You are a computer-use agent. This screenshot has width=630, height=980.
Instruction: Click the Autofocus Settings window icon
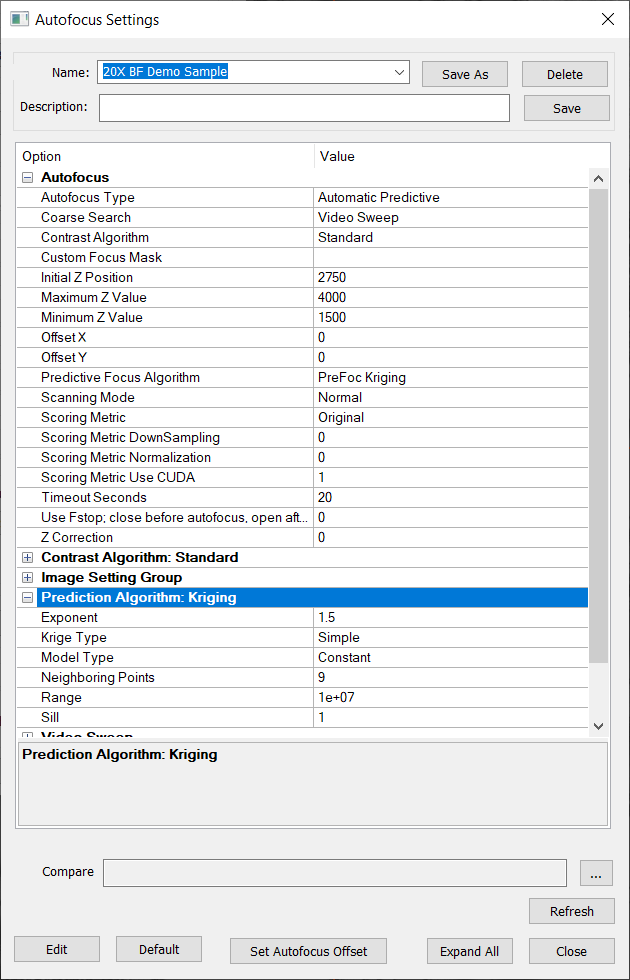[x=19, y=19]
